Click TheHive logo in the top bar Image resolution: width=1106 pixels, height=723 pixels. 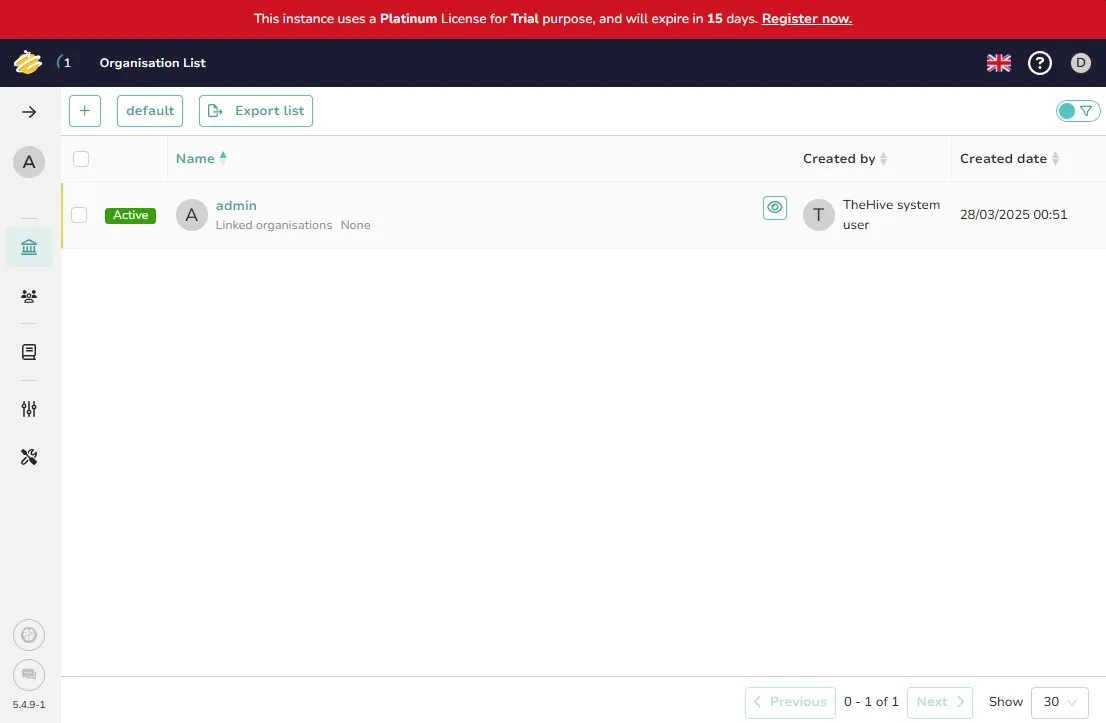click(x=28, y=63)
